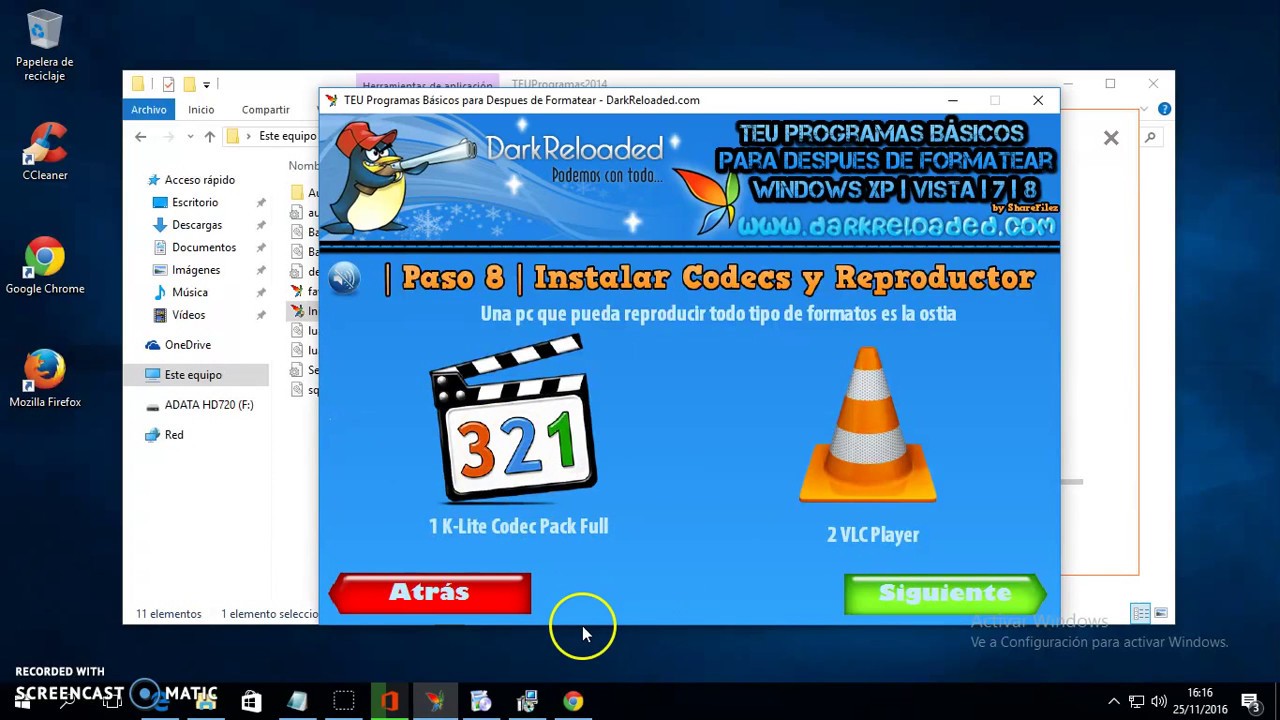The height and width of the screenshot is (720, 1280).
Task: Click the VLC Player traffic cone icon
Action: (868, 425)
